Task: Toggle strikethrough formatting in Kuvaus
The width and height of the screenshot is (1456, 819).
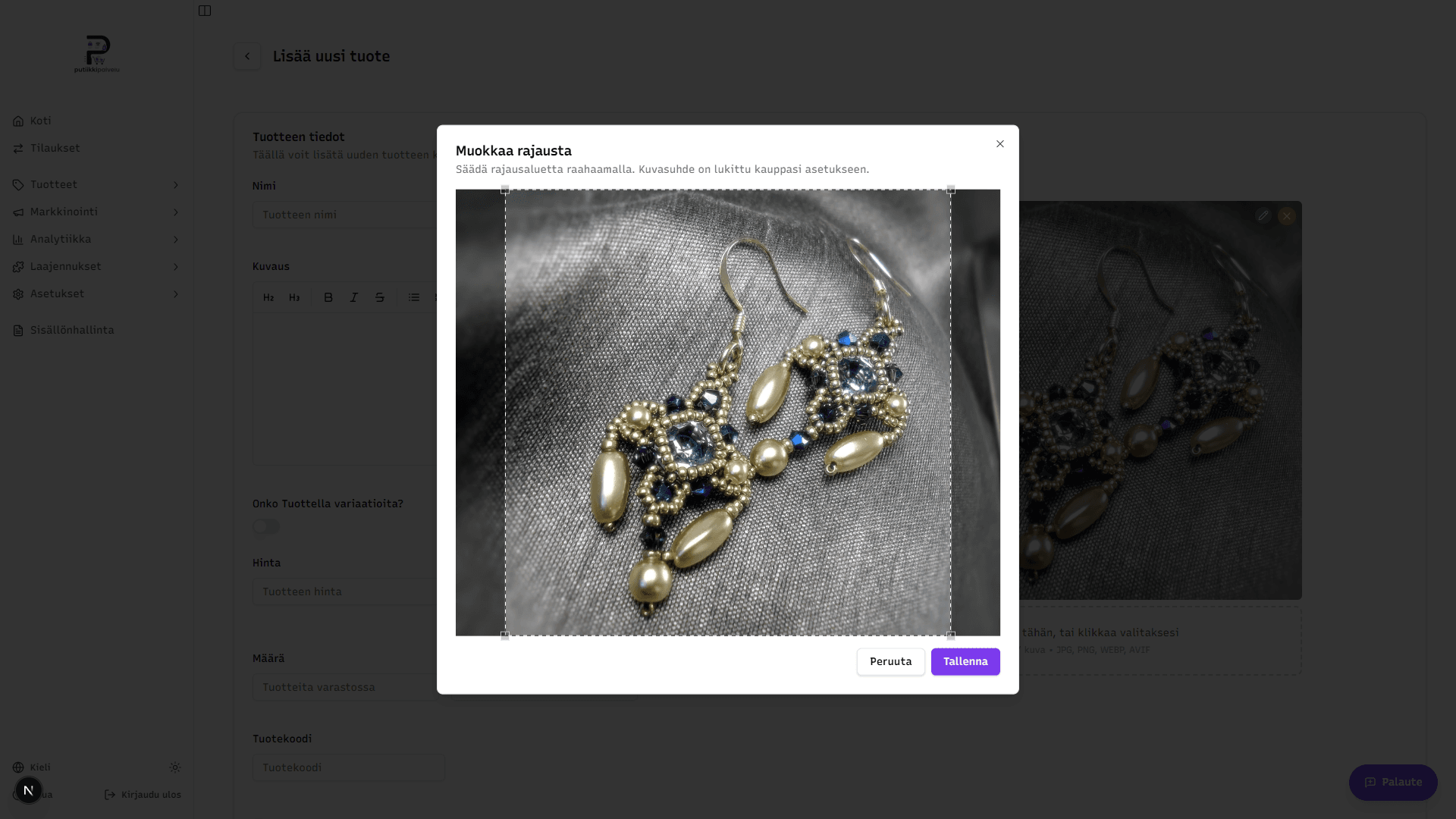Action: (x=380, y=298)
